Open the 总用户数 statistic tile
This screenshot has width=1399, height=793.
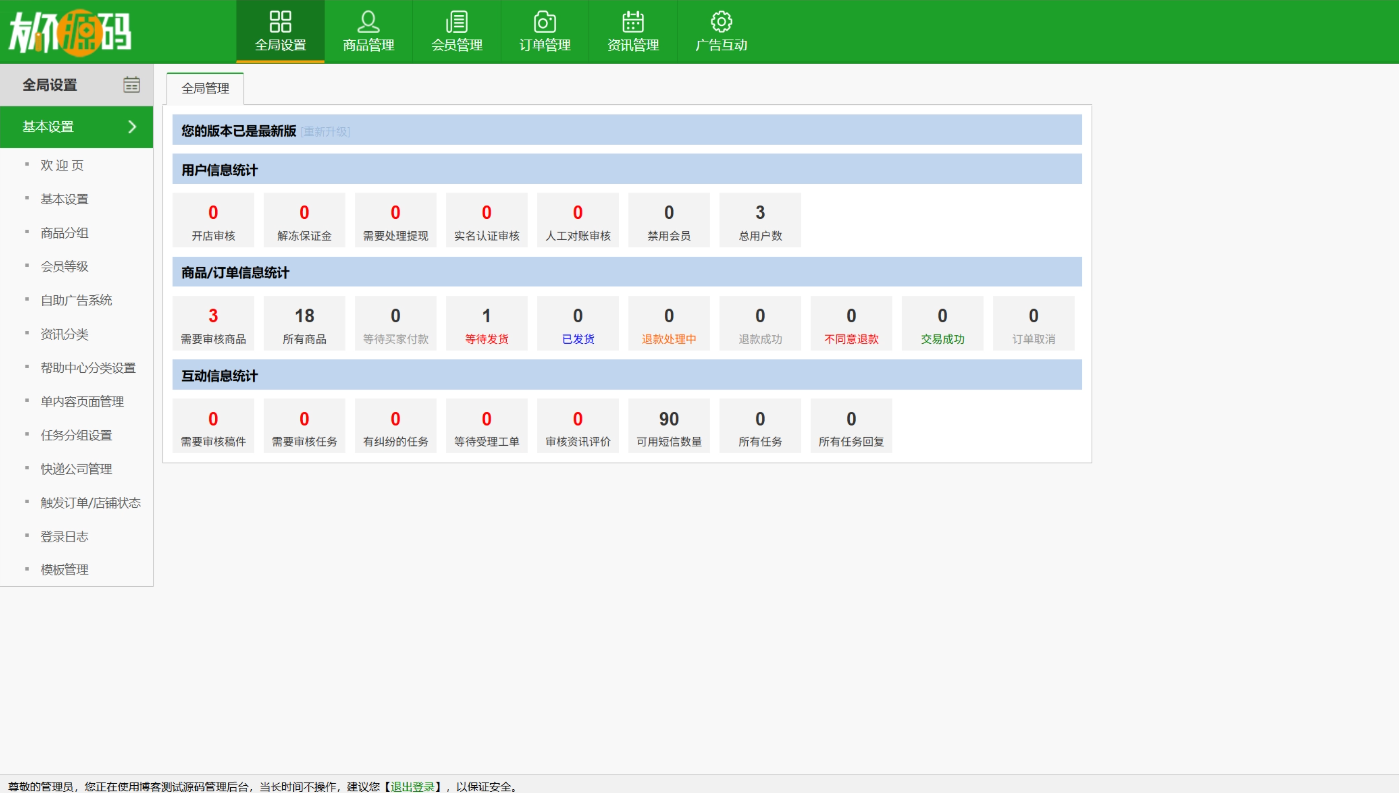pos(760,220)
